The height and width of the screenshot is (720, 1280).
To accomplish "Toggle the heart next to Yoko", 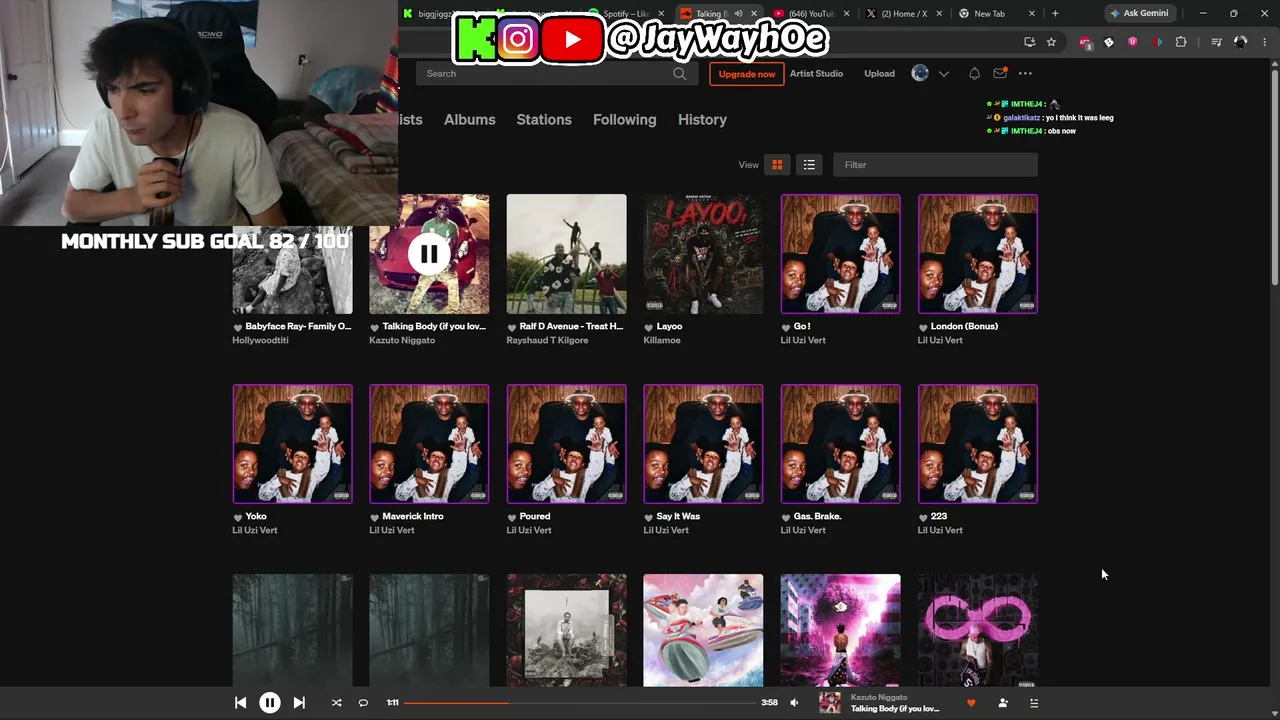I will point(238,517).
